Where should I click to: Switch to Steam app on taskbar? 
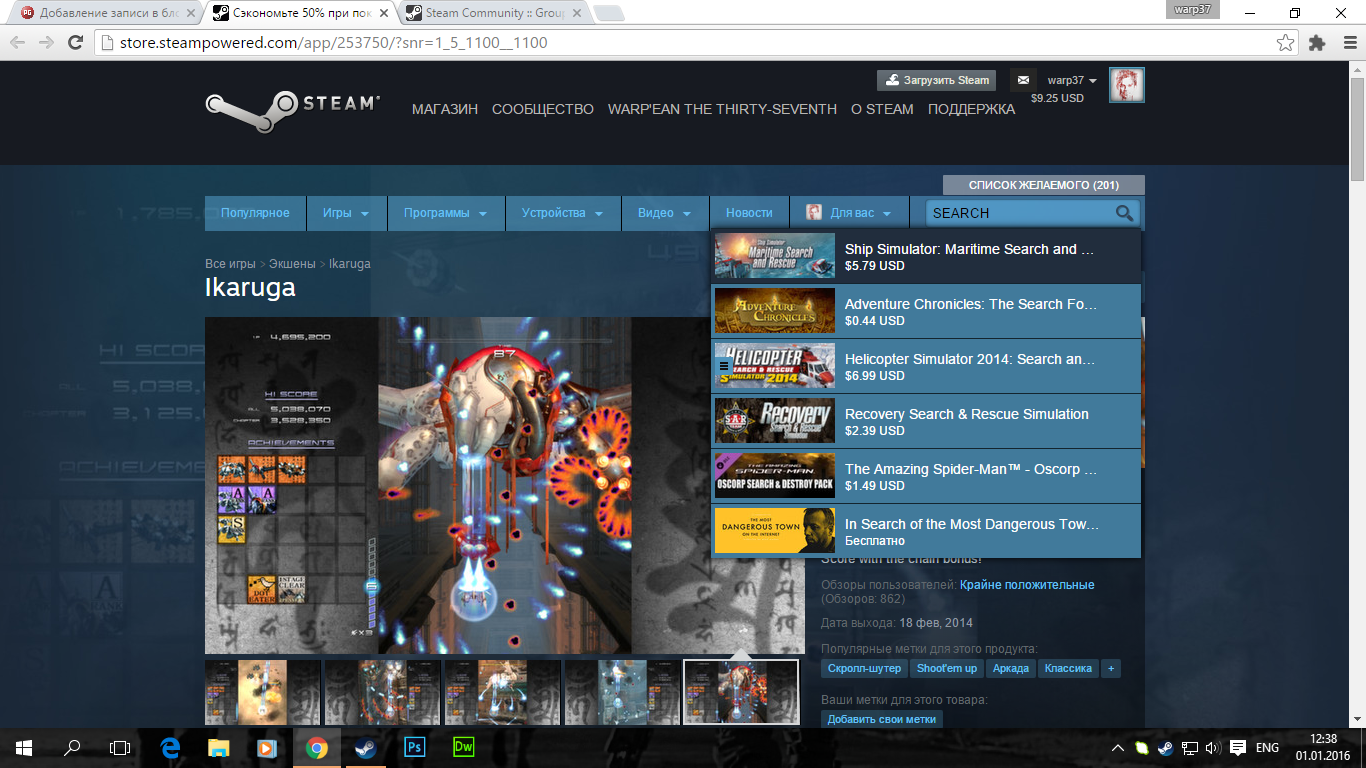(365, 747)
